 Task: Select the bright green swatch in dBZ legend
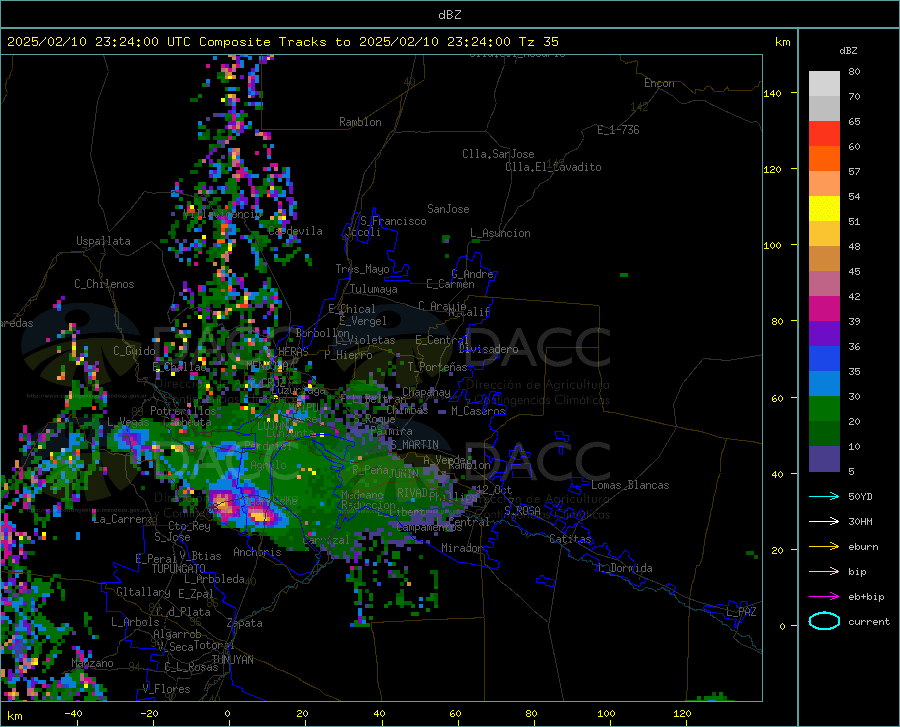pos(824,409)
